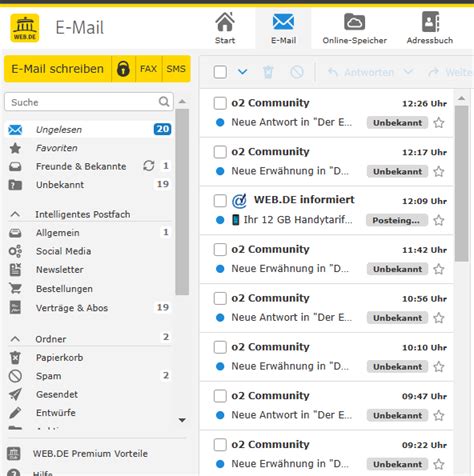Click the encrypted mail lock icon
Viewport: 474px width, 476px height.
(x=123, y=69)
